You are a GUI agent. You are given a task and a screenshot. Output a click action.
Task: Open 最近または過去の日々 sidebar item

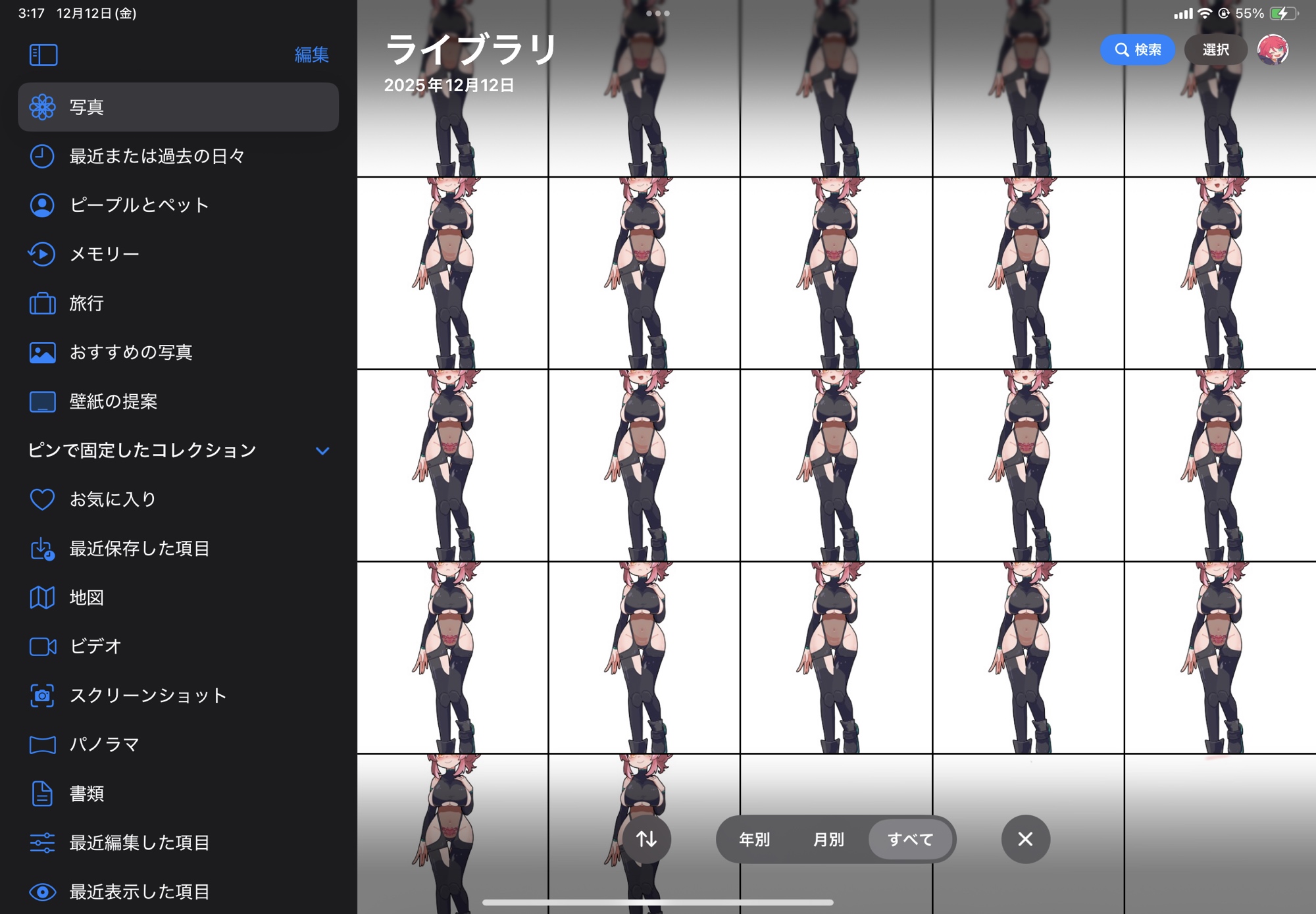[157, 157]
